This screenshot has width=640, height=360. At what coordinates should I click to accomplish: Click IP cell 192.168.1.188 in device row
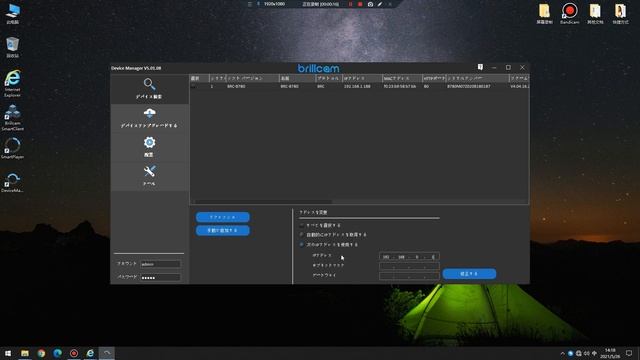pyautogui.click(x=357, y=87)
